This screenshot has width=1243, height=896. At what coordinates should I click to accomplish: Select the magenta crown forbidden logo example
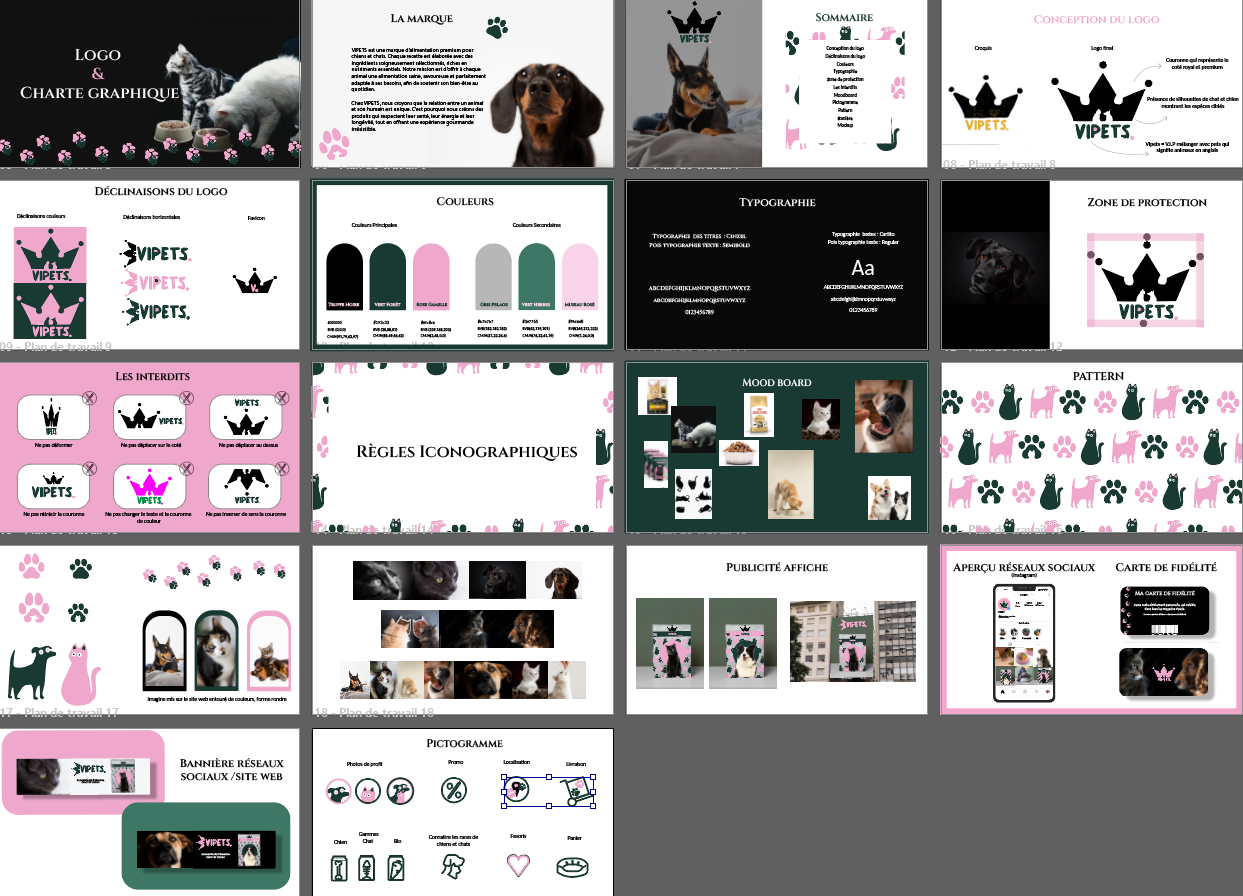(150, 487)
